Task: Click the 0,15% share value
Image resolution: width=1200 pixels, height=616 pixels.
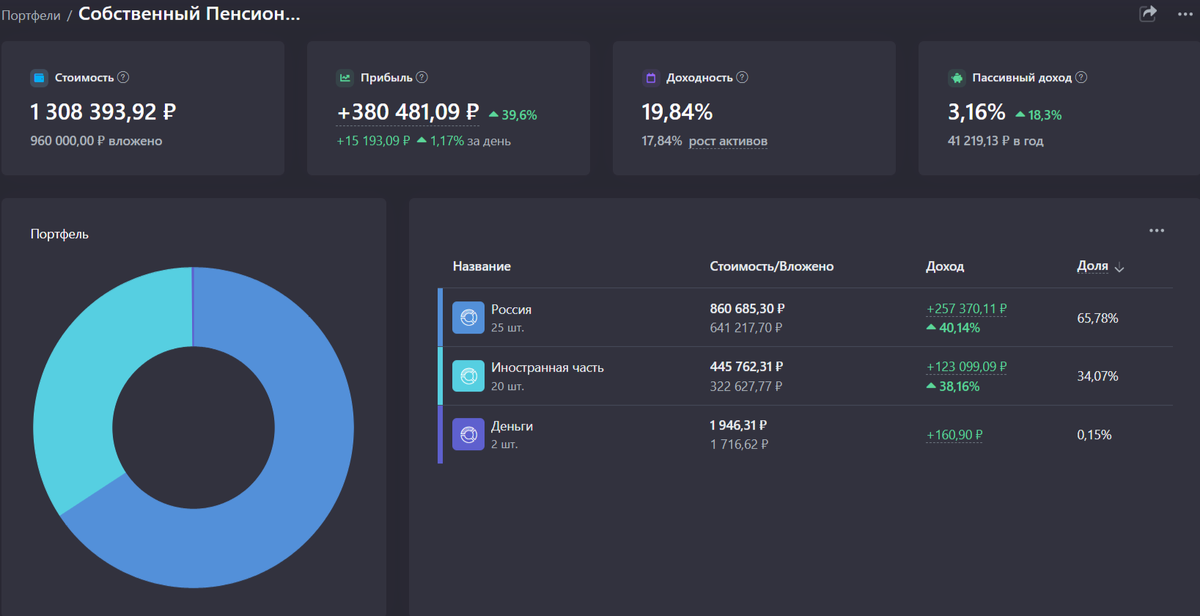Action: click(x=1094, y=435)
